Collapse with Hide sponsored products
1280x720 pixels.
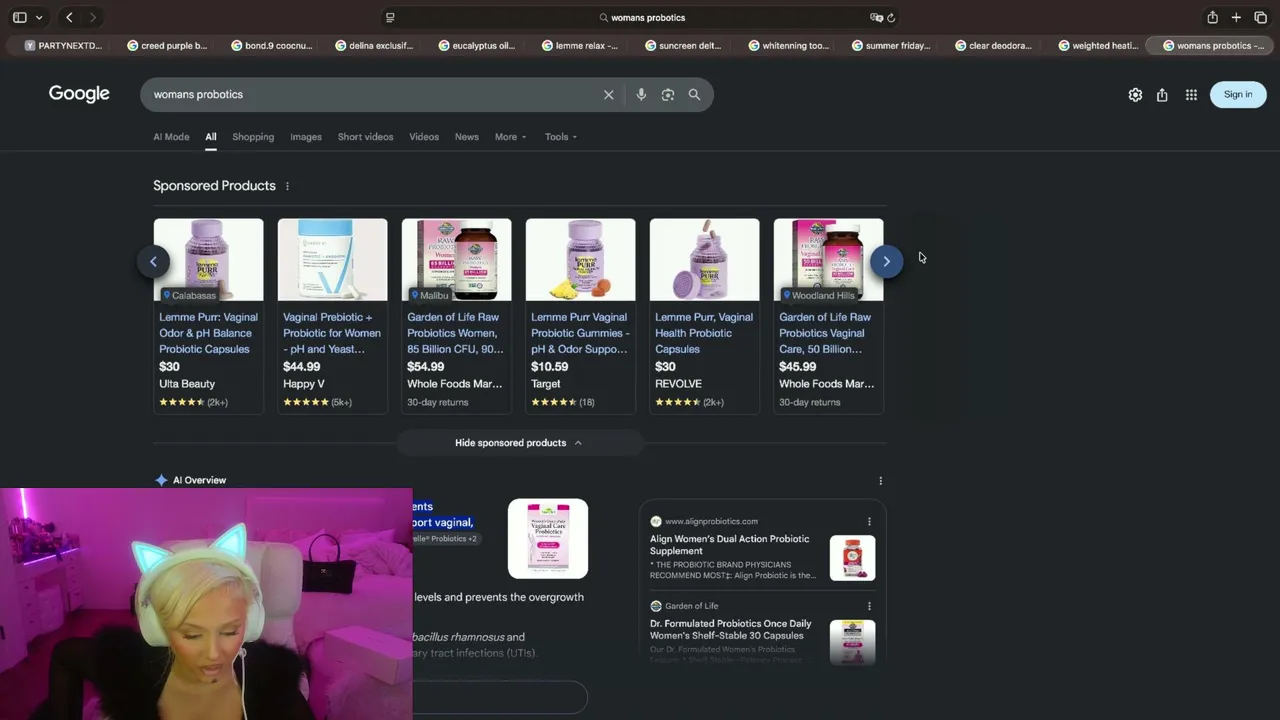[x=518, y=443]
